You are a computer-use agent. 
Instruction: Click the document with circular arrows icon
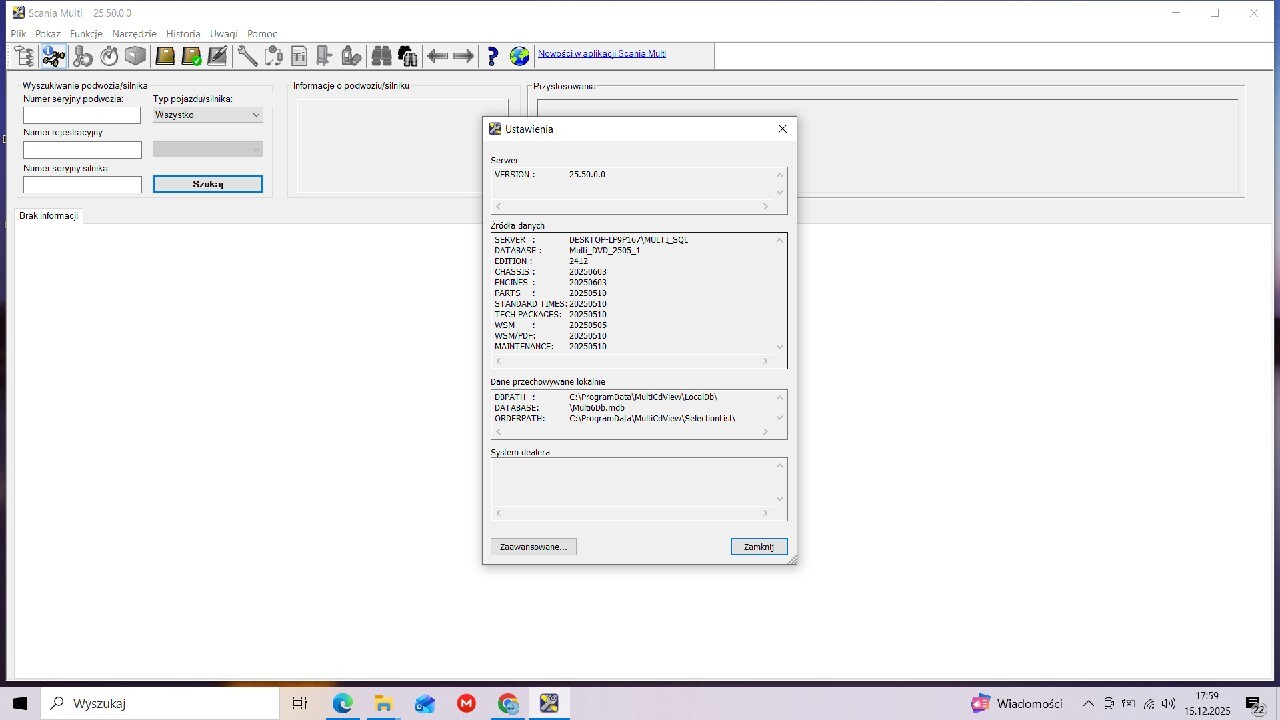pyautogui.click(x=273, y=56)
